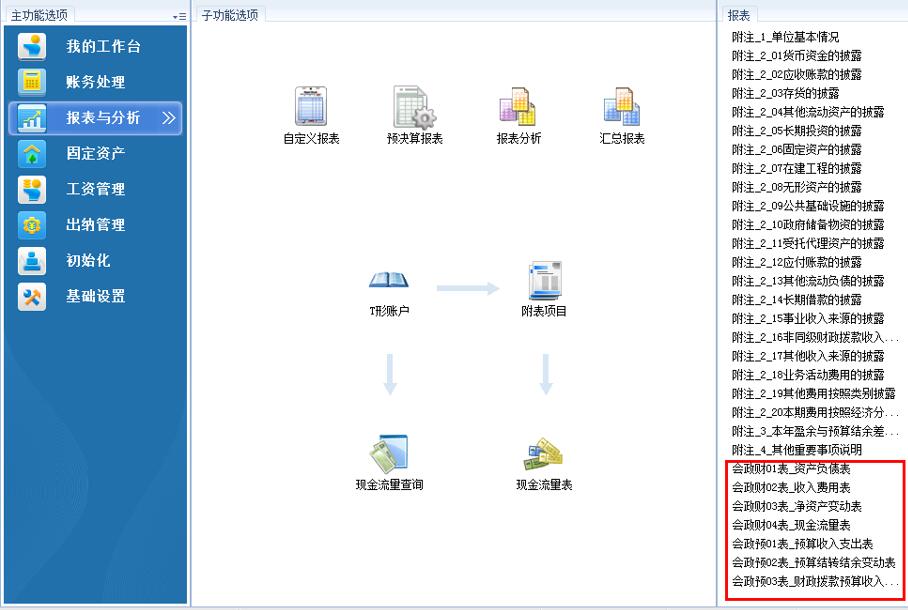The image size is (908, 610).
Task: Choose 账务处理 in the main menu
Action: coord(96,82)
